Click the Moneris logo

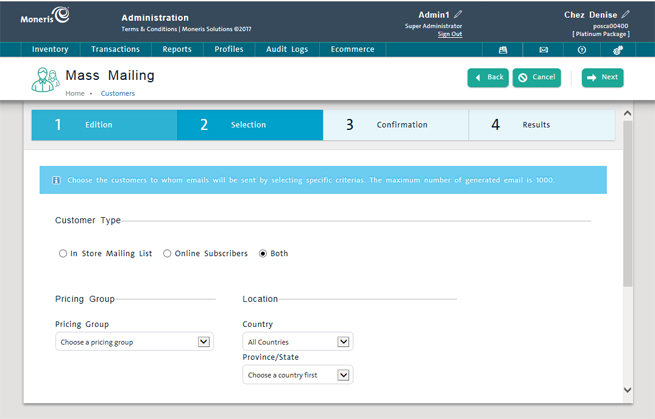[x=46, y=15]
